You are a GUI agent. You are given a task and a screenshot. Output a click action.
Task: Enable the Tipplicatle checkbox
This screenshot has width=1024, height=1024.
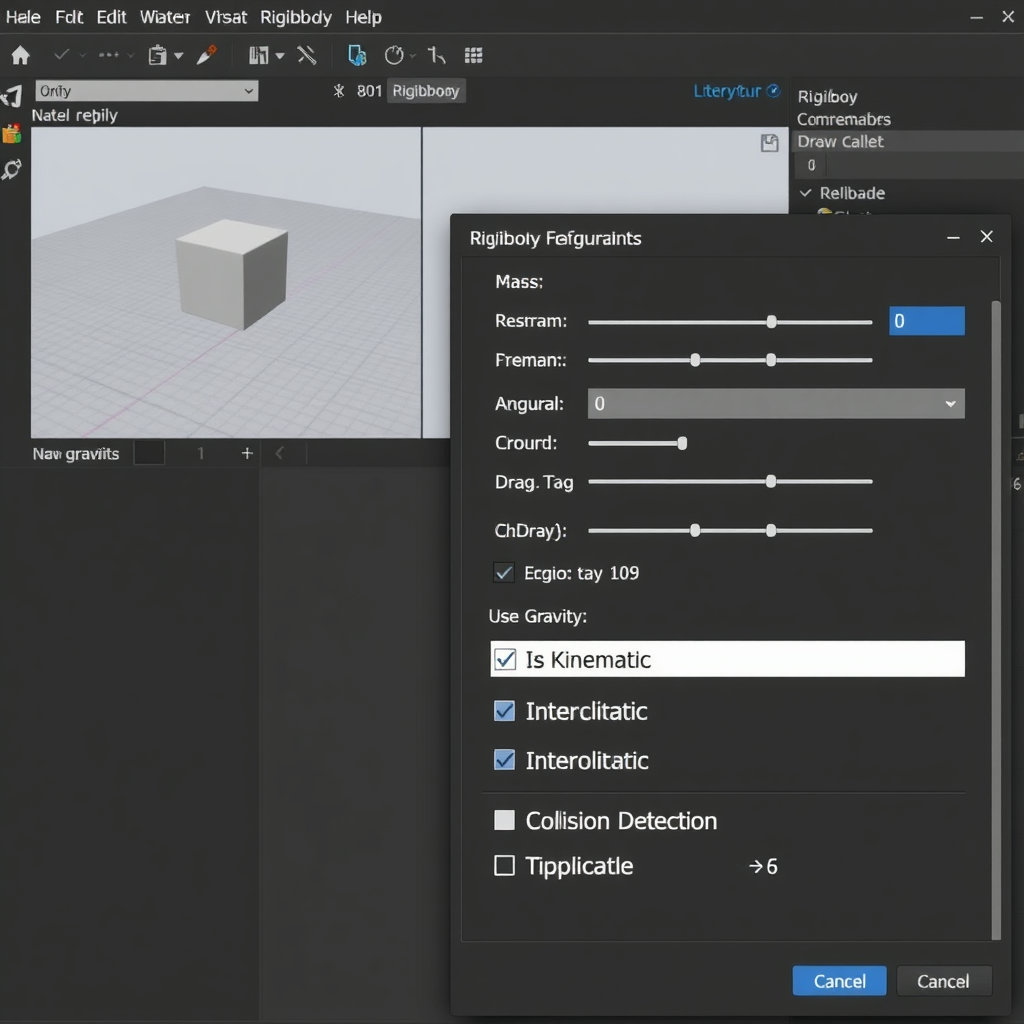[504, 865]
